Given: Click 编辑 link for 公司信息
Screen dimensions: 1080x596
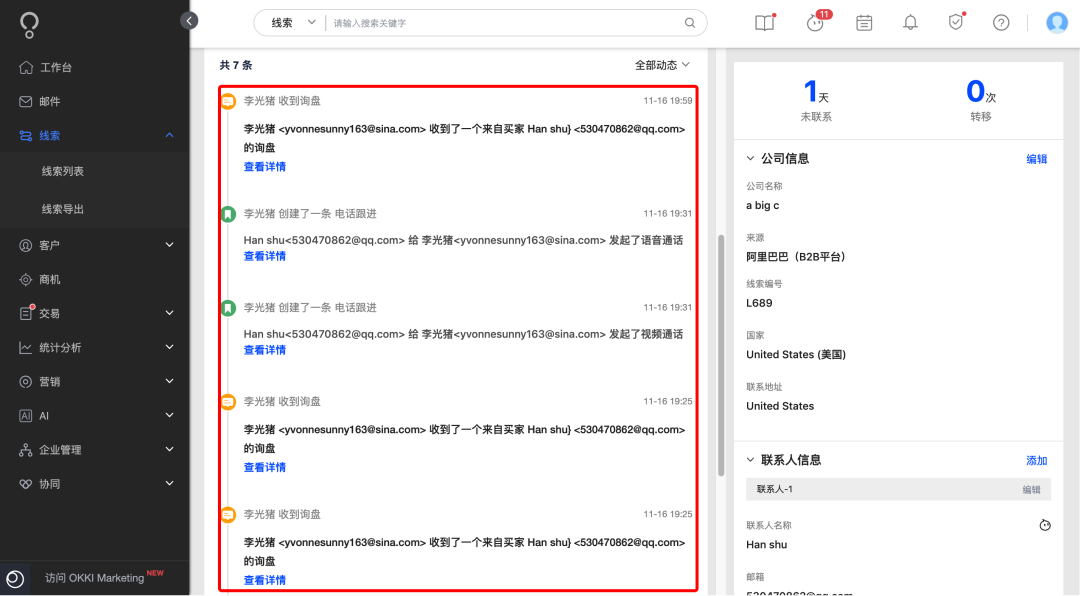Looking at the screenshot, I should coord(1037,159).
